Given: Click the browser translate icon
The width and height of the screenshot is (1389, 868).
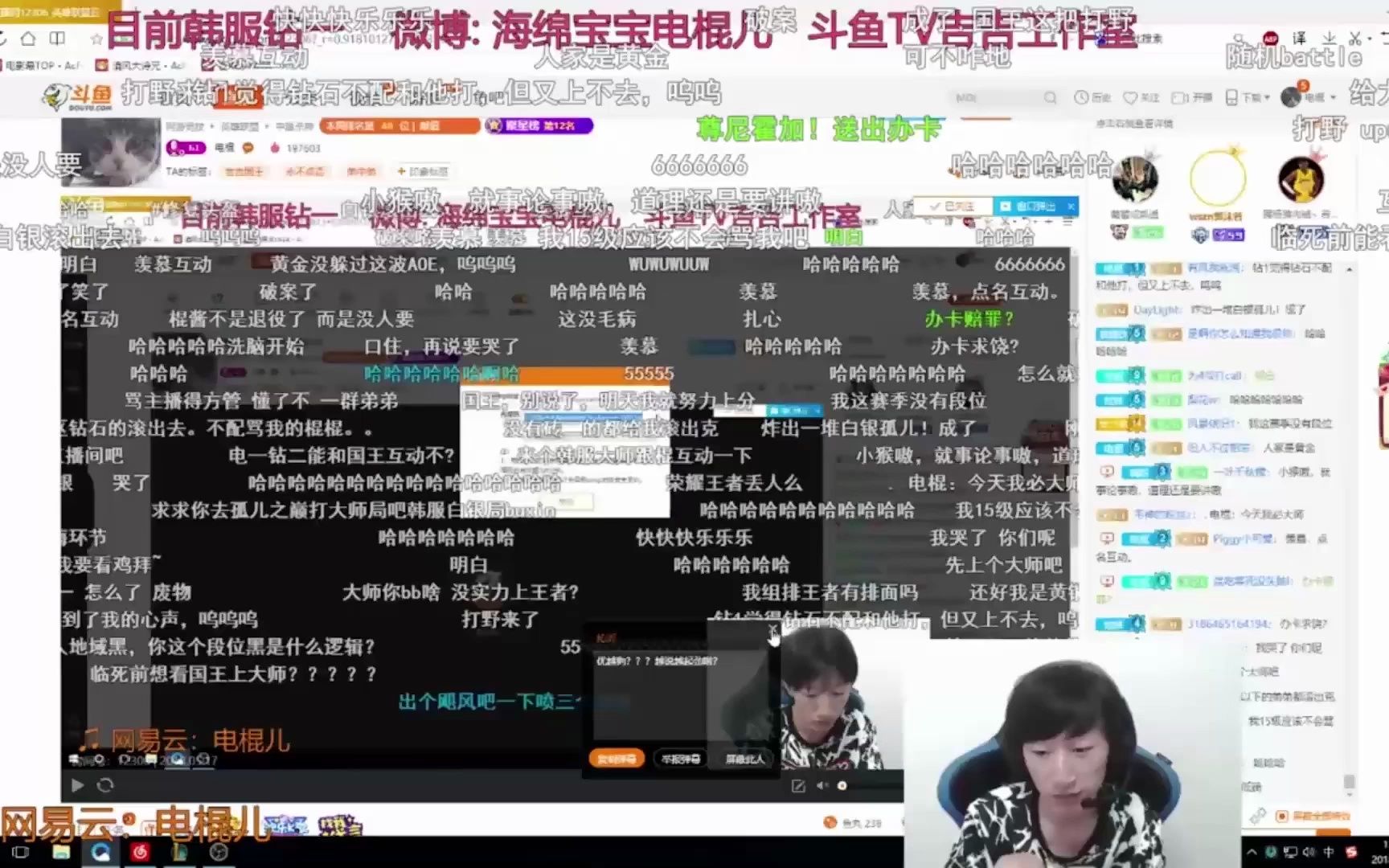Looking at the screenshot, I should [1300, 38].
